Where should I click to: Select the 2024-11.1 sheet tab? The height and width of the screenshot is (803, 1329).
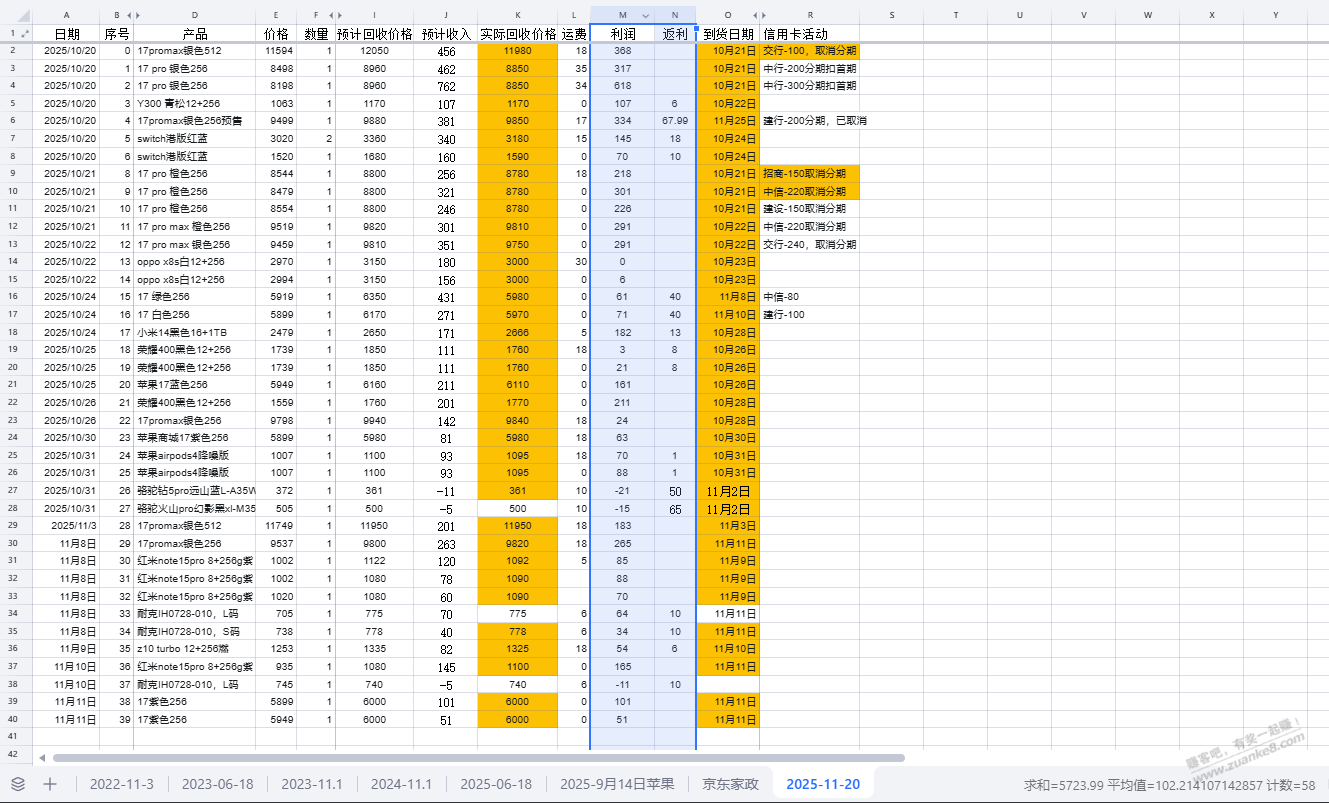[x=401, y=784]
